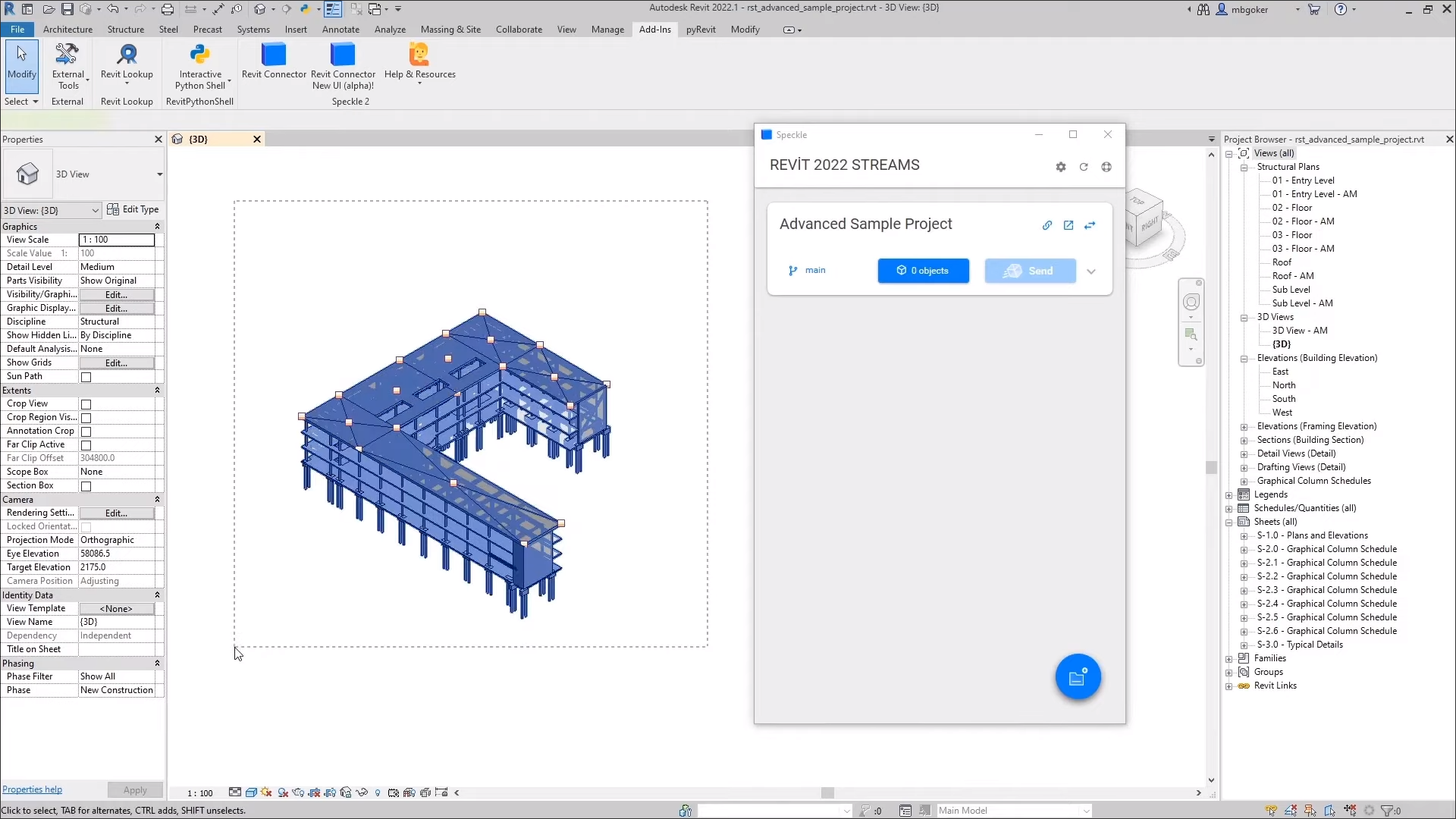Click View Template None button

click(117, 609)
